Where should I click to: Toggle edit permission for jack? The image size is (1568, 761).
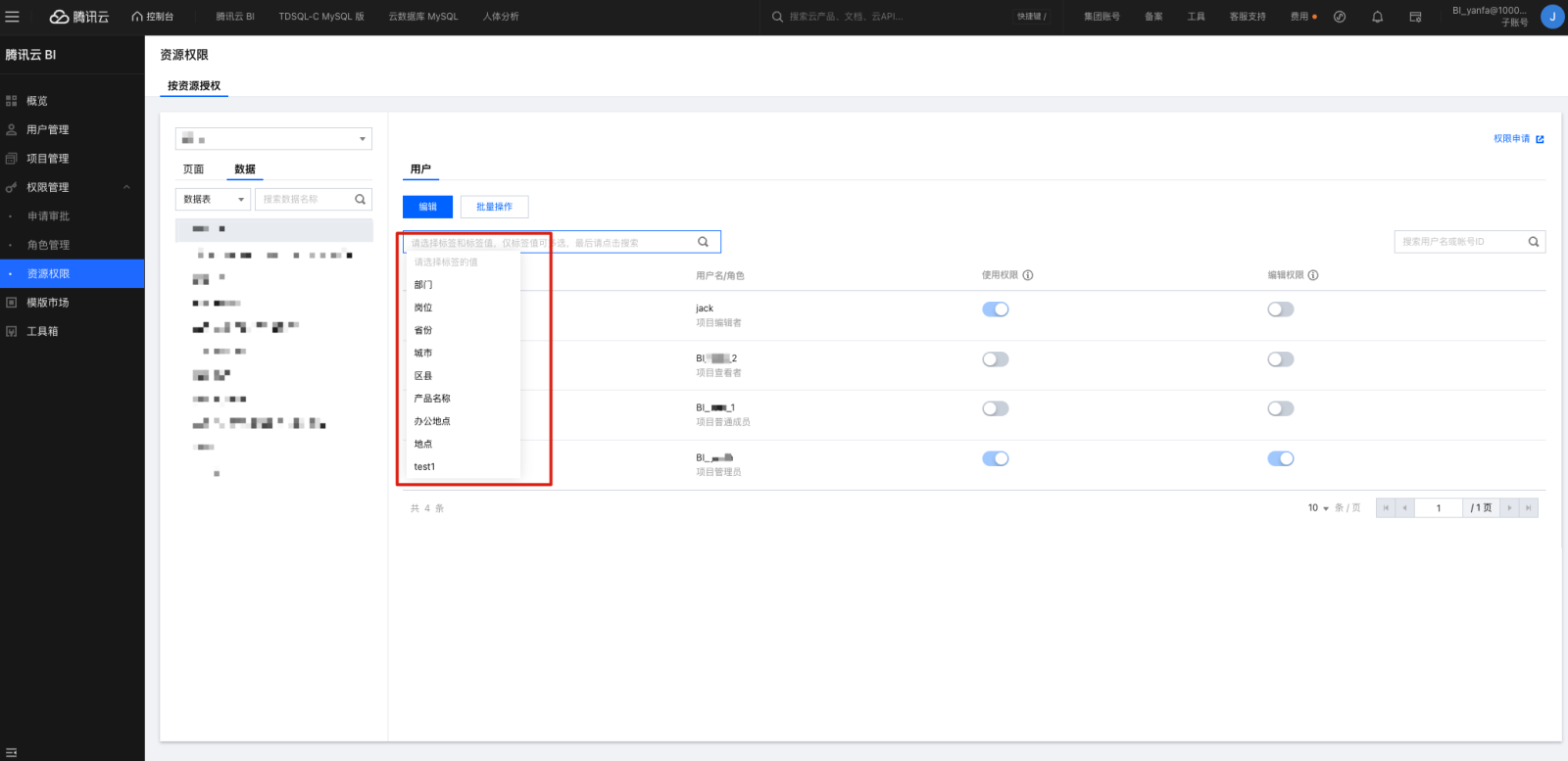(x=1281, y=309)
